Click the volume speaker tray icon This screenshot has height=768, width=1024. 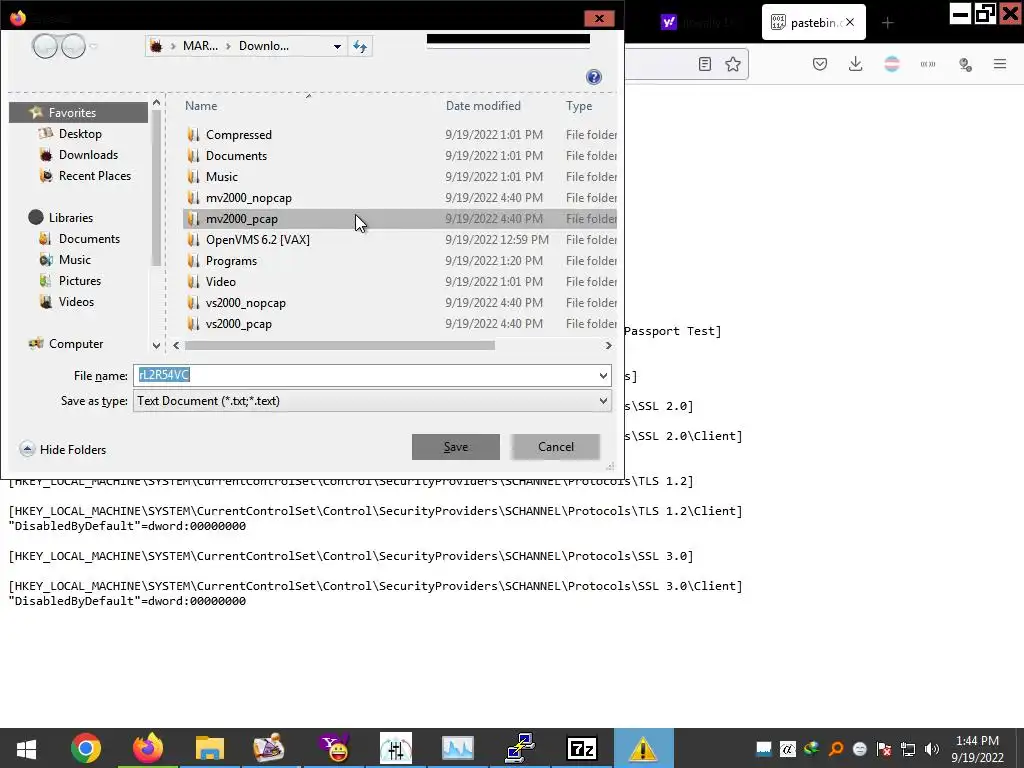(x=932, y=749)
